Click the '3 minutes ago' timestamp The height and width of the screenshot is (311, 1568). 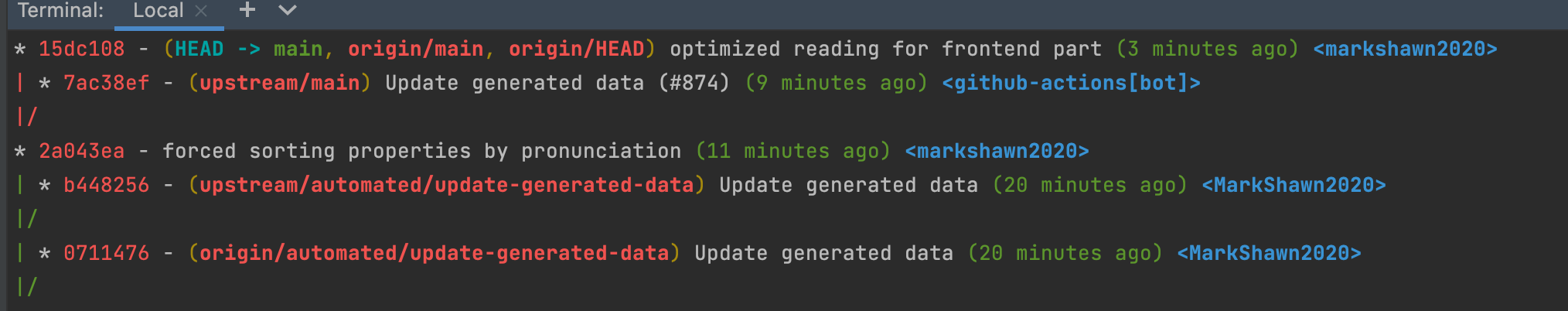point(1207,49)
